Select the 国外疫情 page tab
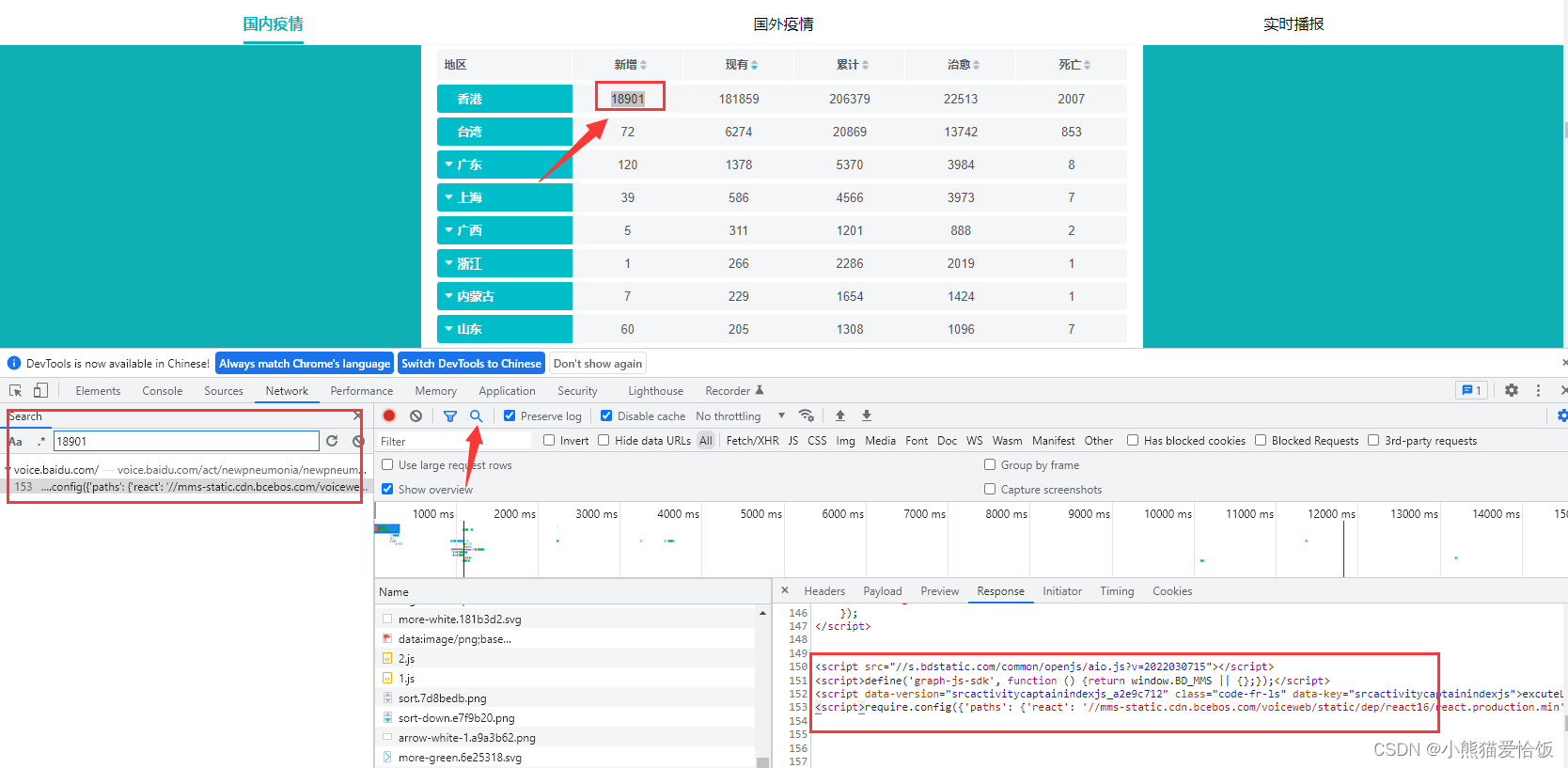Screen dimensions: 1568x768 click(x=783, y=24)
